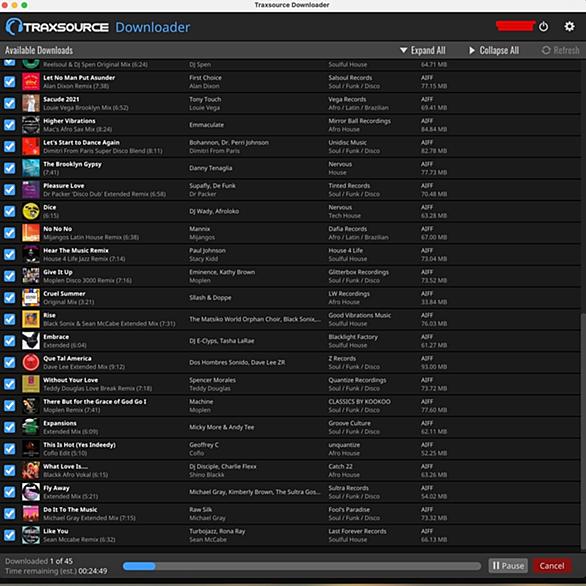This screenshot has height=586, width=586.
Task: Expand All download groups
Action: [x=423, y=50]
